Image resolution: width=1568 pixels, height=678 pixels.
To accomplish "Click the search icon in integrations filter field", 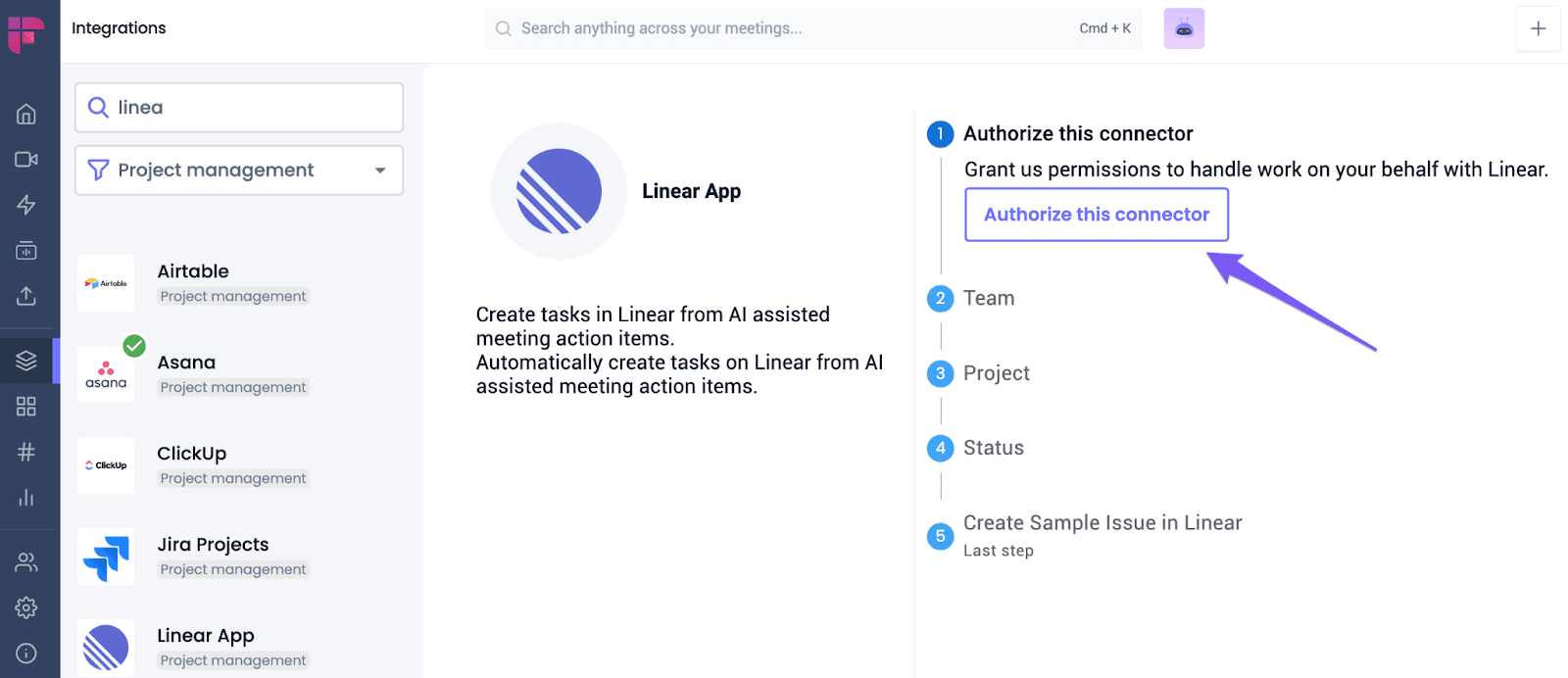I will (x=98, y=107).
